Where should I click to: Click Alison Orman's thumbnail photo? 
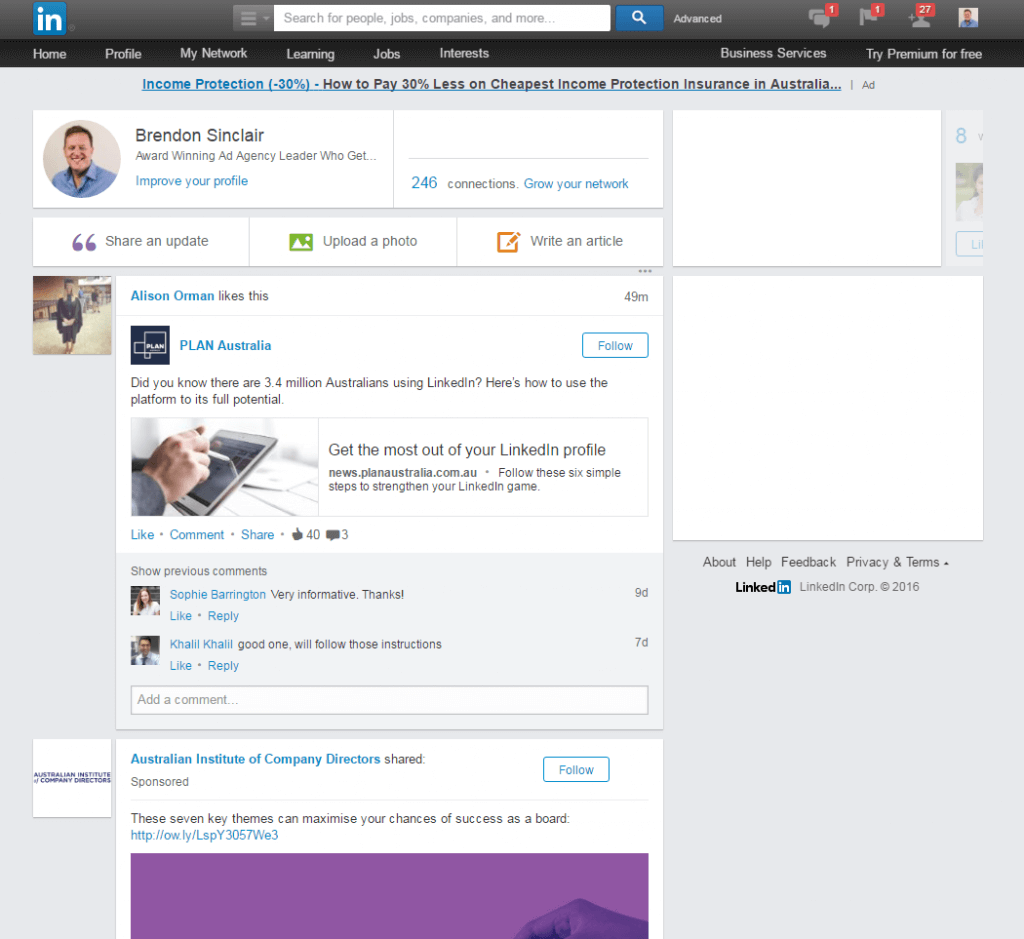coord(72,315)
